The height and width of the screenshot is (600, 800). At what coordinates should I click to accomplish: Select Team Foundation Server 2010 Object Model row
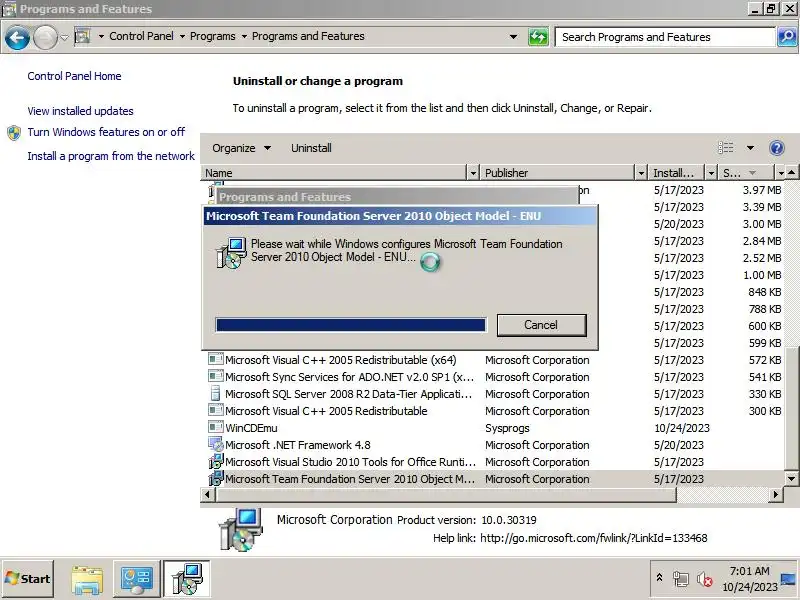coord(492,479)
